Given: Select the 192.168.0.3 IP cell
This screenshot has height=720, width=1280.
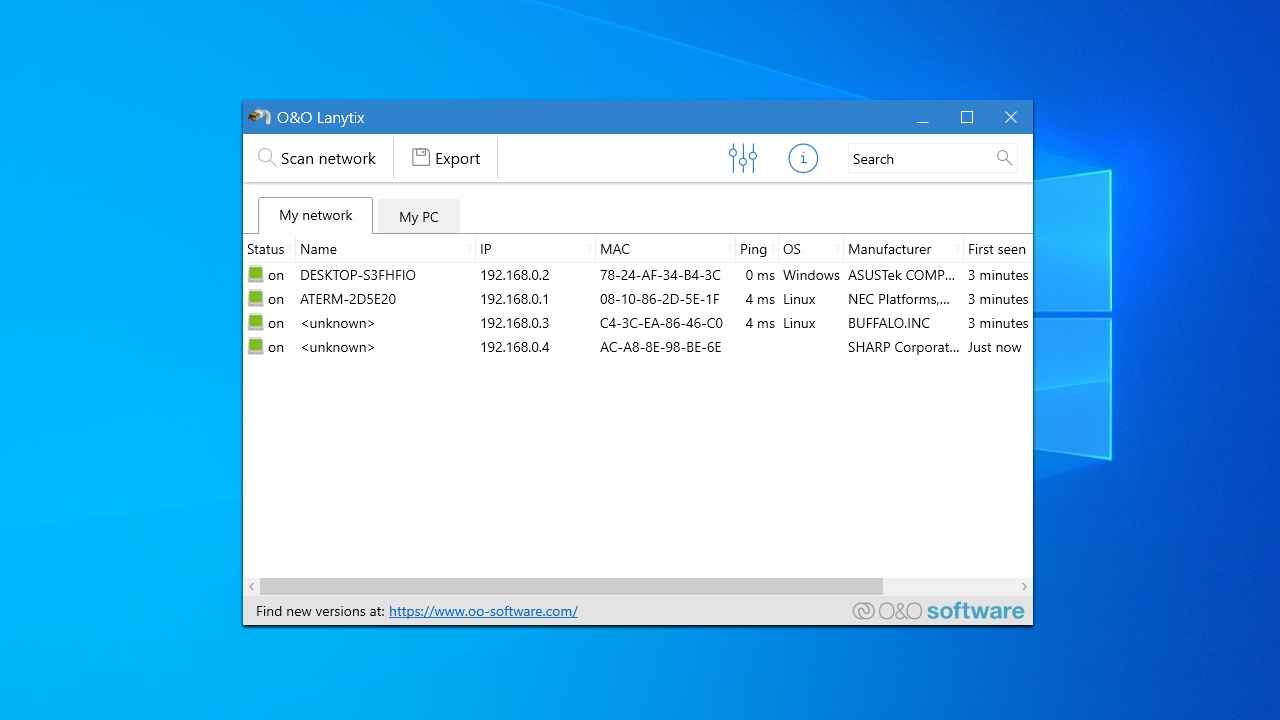Looking at the screenshot, I should click(515, 323).
